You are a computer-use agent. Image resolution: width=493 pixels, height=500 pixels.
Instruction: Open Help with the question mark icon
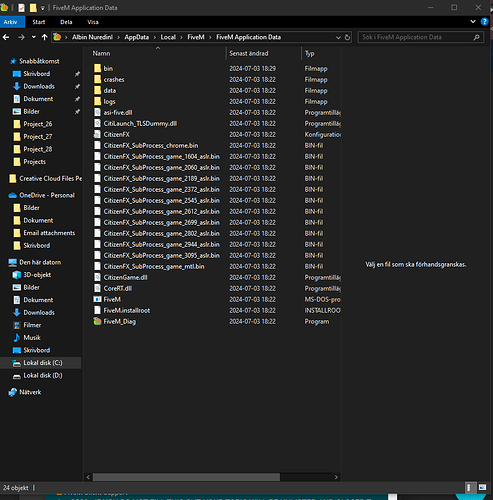pyautogui.click(x=484, y=22)
